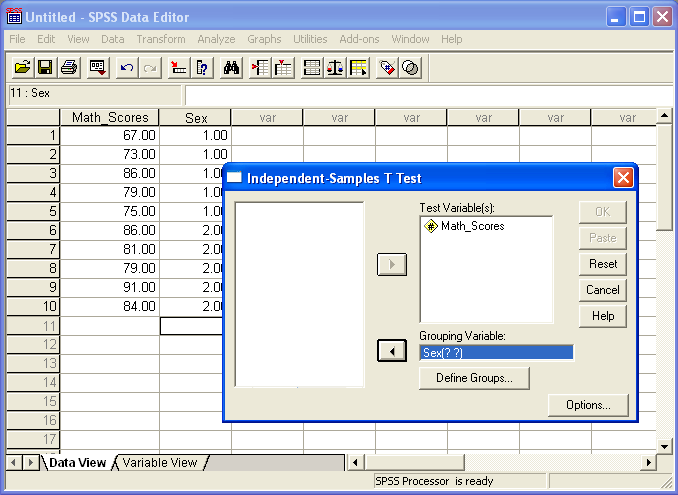Click the Find binoculars icon
Viewport: 678px width, 495px height.
231,68
